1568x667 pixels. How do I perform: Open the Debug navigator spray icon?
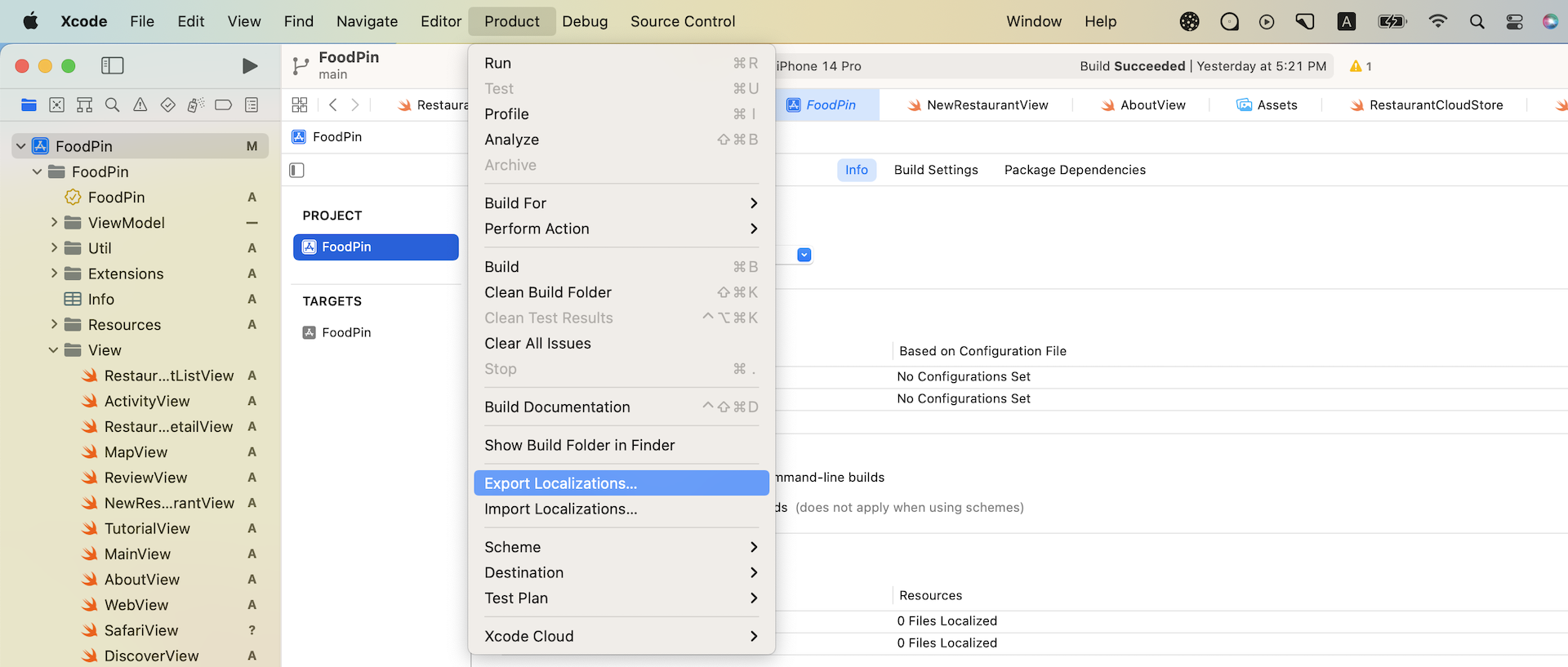pos(195,104)
